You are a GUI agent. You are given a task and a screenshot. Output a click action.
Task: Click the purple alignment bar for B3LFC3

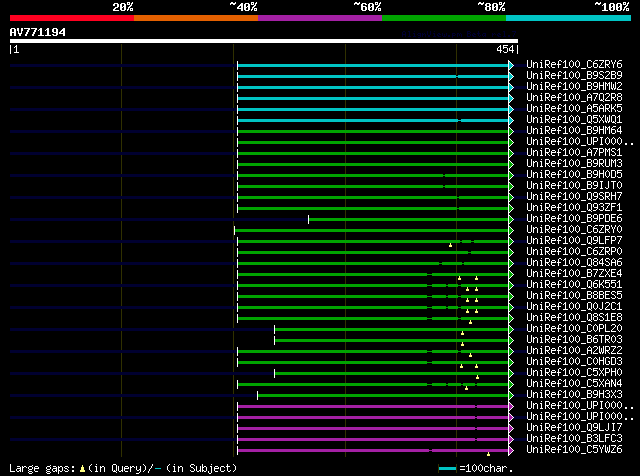(x=373, y=440)
